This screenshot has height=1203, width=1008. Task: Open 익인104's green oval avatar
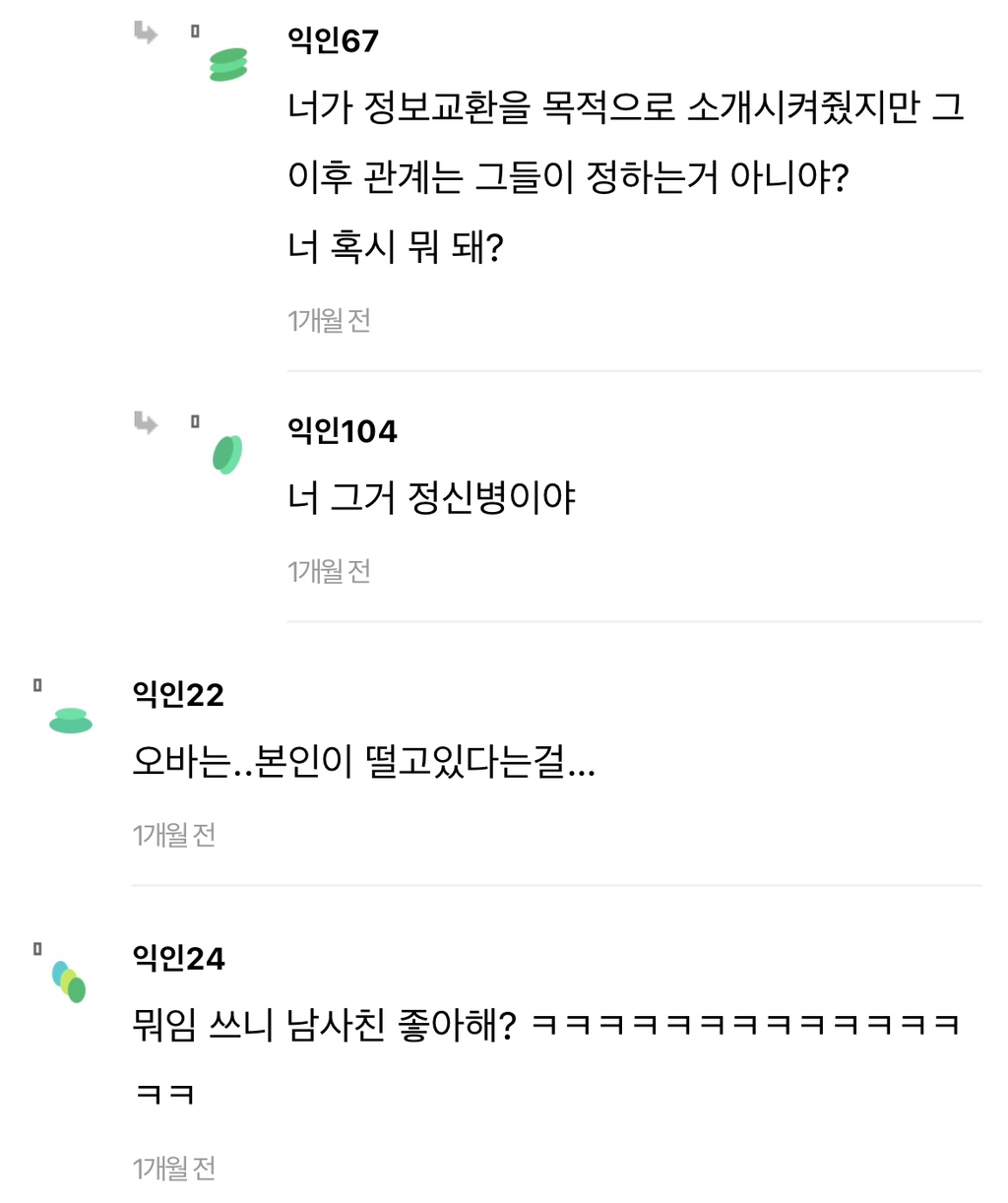[227, 455]
